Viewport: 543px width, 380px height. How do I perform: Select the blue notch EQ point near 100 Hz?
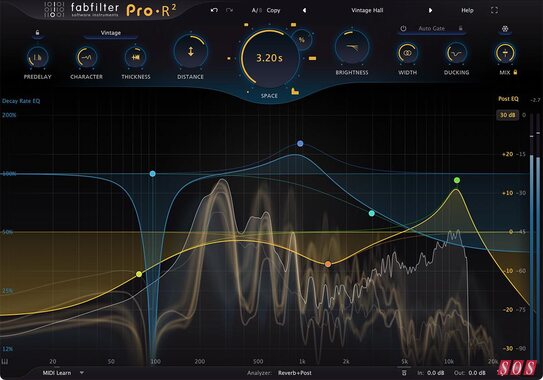click(152, 174)
